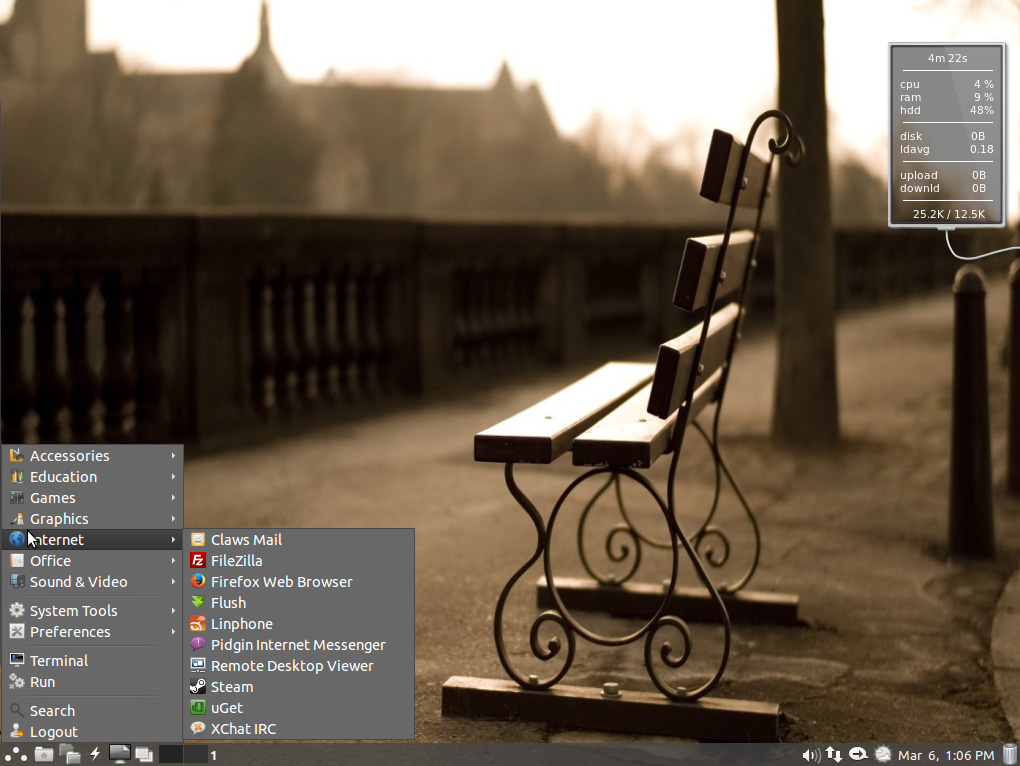Launch Firefox Web Browser from Internet submenu
The width and height of the screenshot is (1020, 766).
point(281,582)
